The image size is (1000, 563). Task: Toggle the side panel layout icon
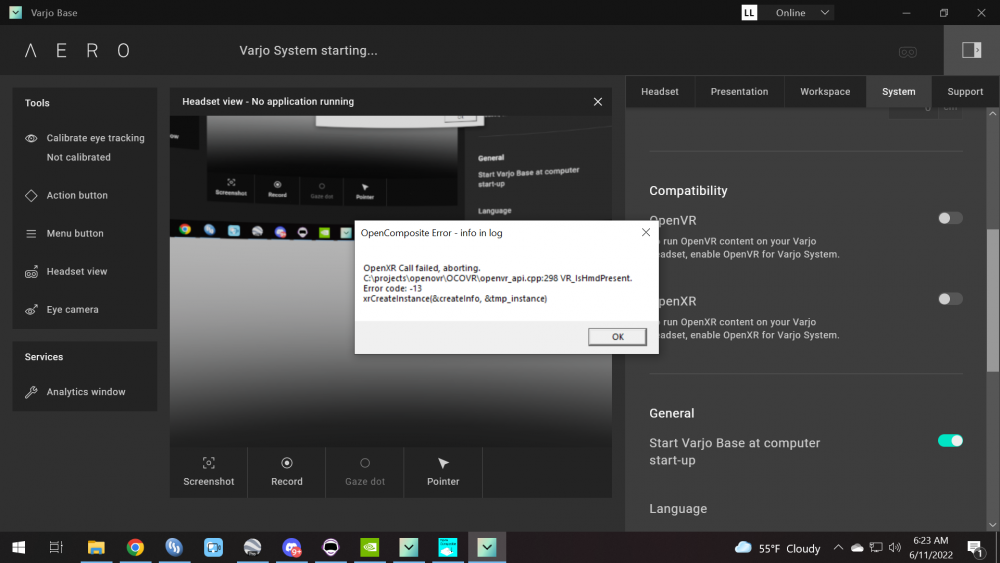click(x=971, y=50)
